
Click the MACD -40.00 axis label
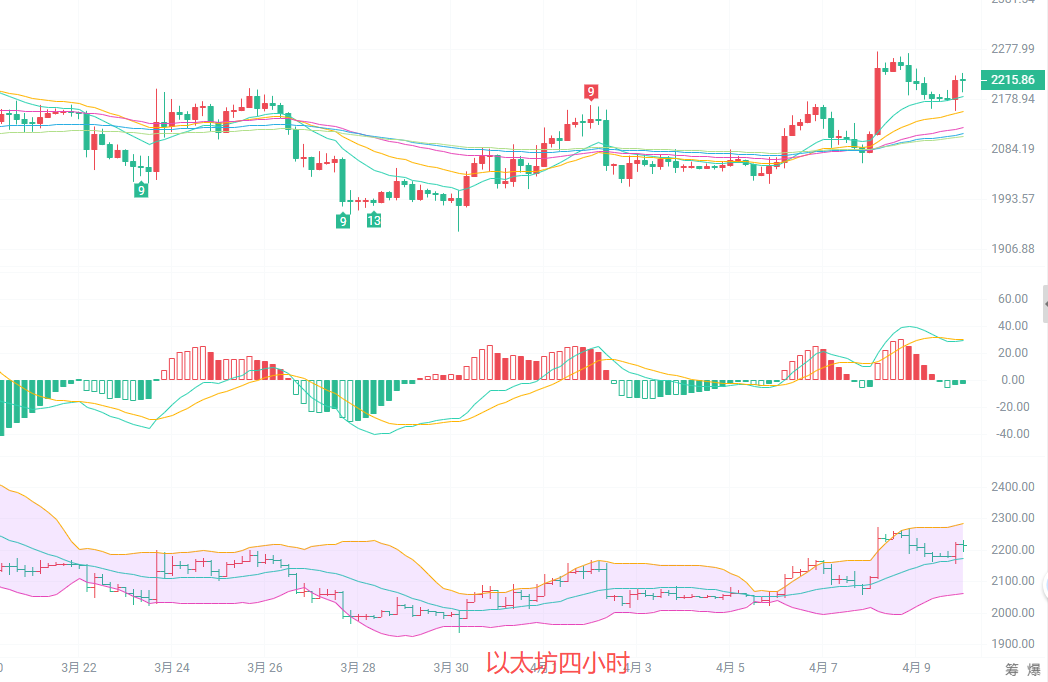pos(1011,433)
